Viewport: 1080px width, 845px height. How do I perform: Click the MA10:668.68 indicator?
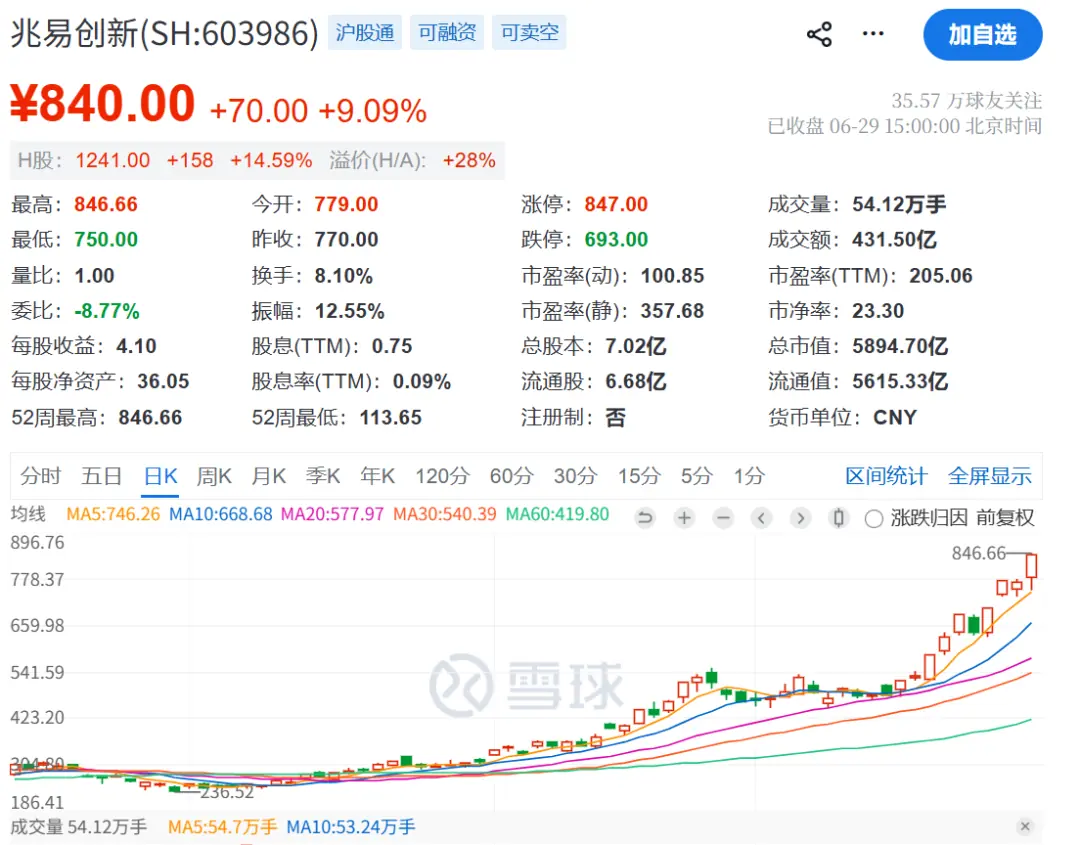pos(221,514)
